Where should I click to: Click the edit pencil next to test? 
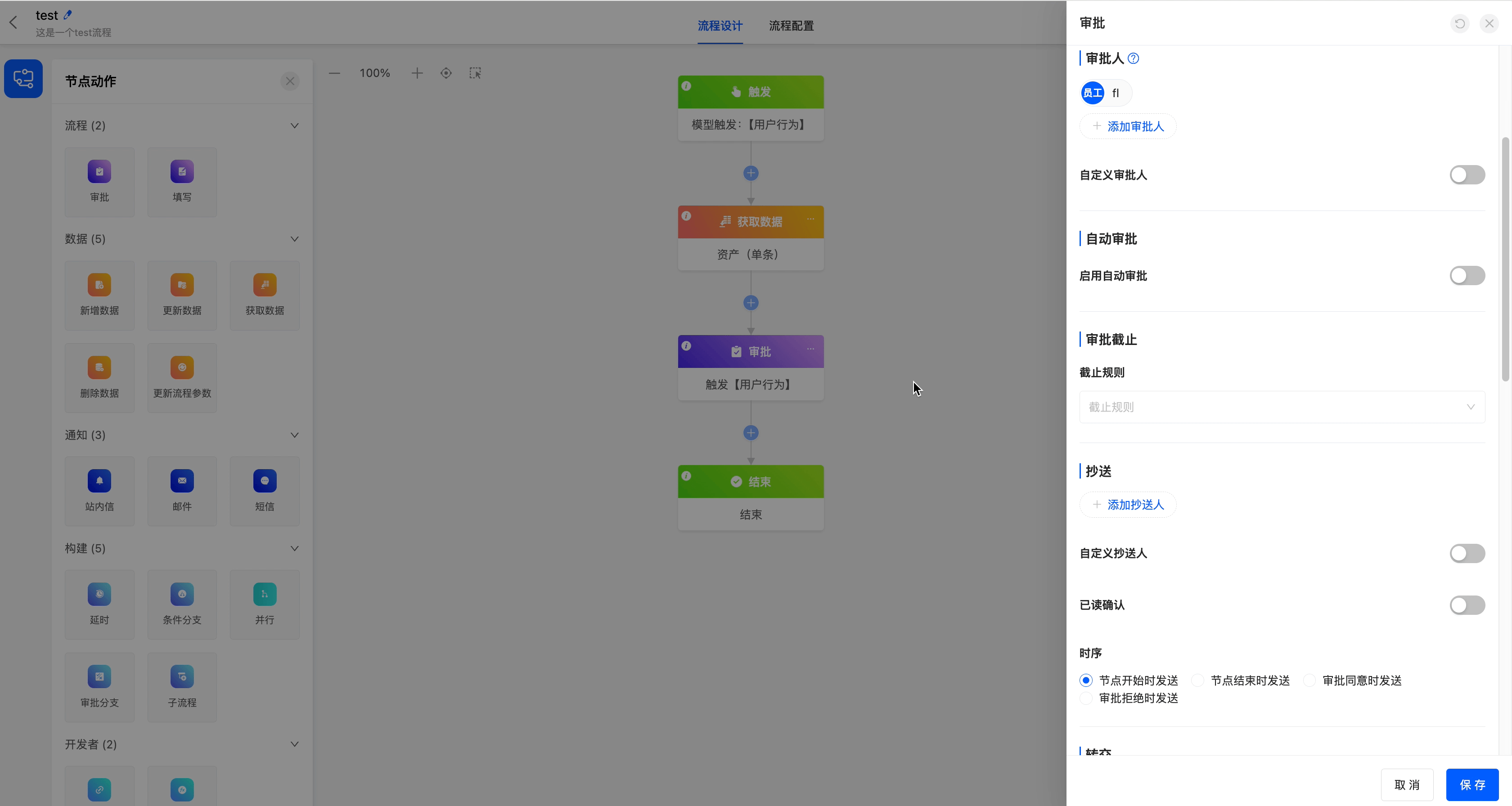point(67,15)
